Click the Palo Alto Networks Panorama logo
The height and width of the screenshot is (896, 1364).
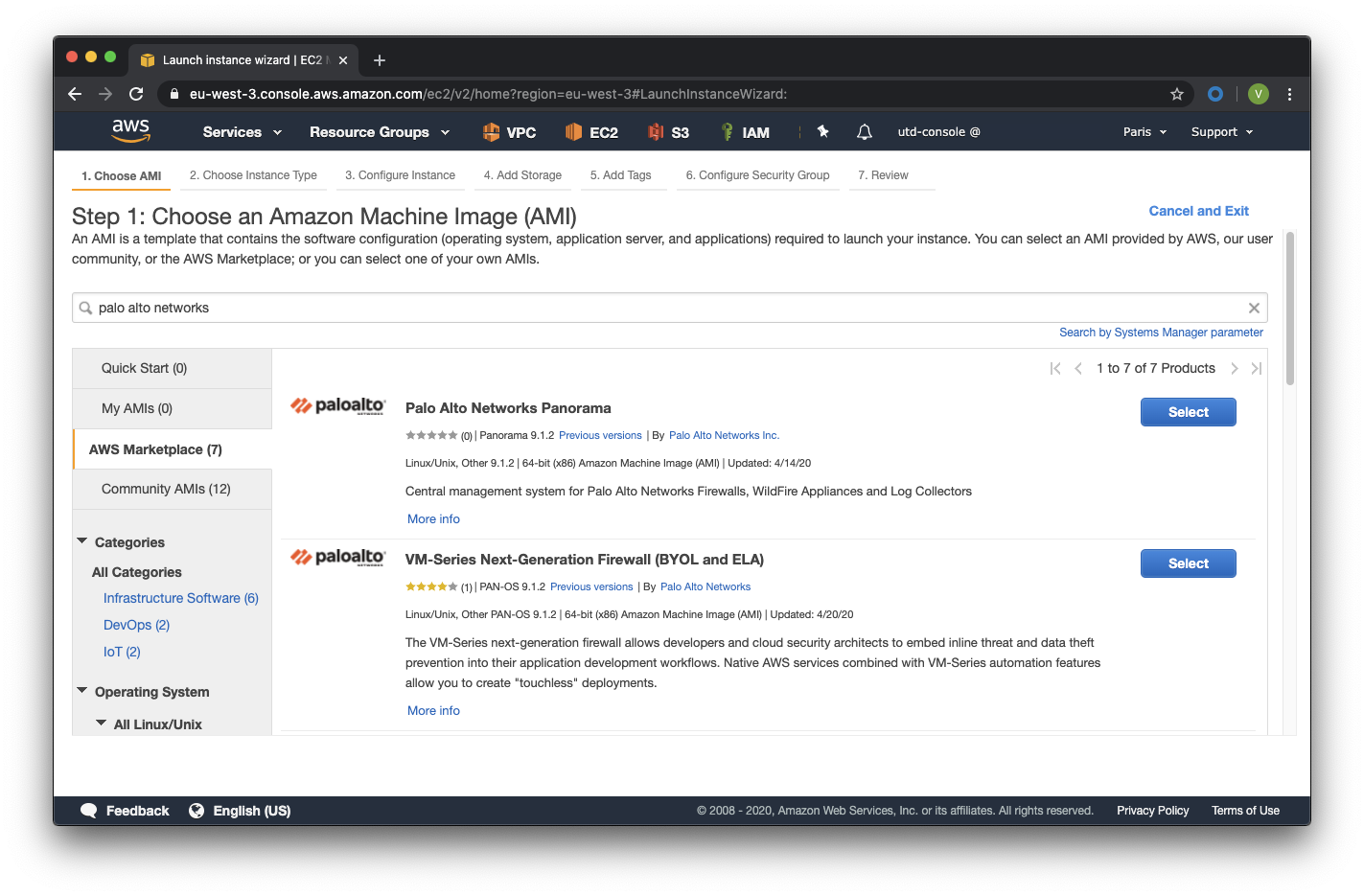coord(337,406)
